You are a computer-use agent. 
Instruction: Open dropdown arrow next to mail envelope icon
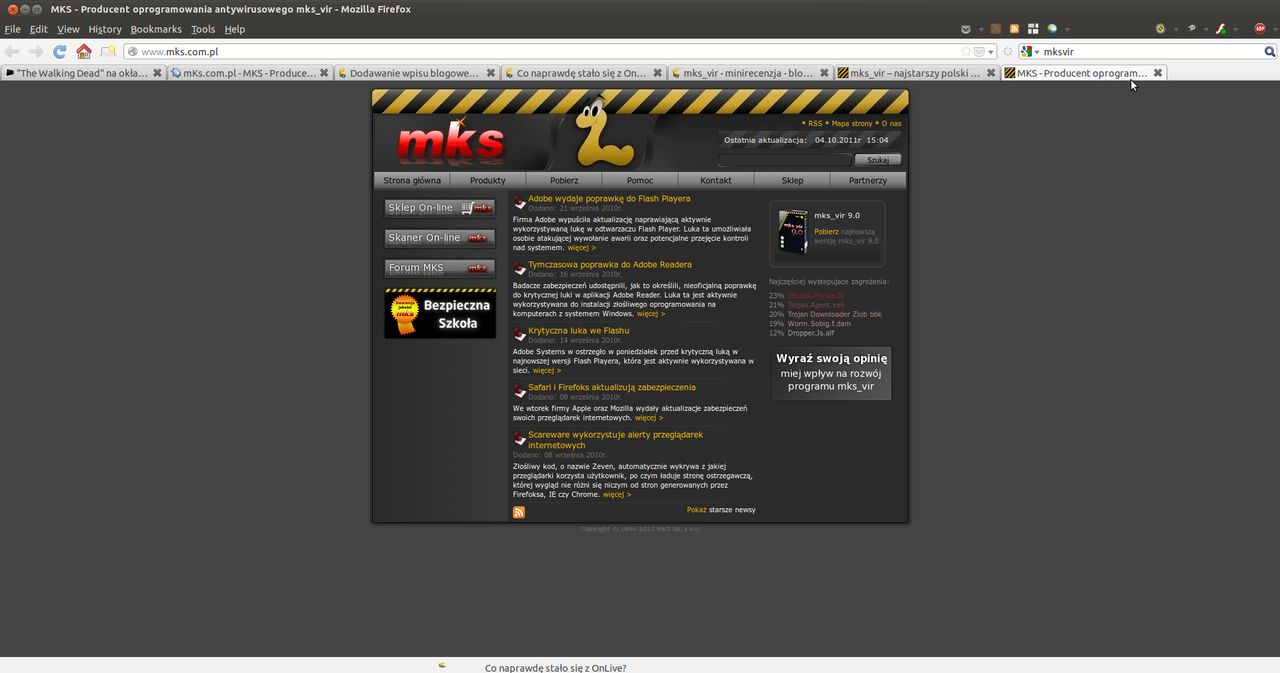[x=981, y=30]
